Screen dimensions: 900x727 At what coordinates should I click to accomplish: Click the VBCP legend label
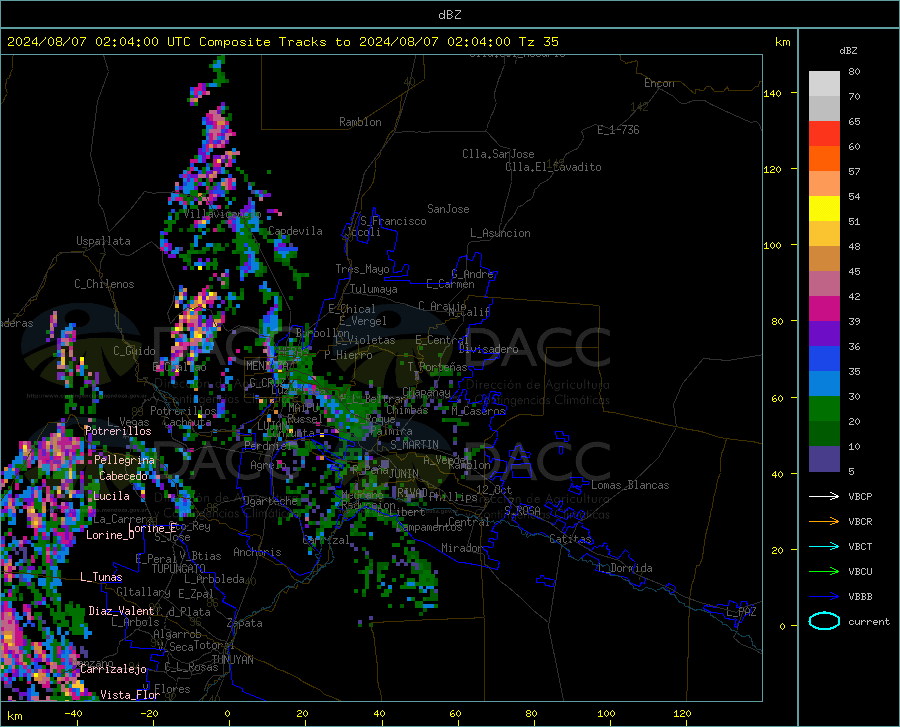860,496
